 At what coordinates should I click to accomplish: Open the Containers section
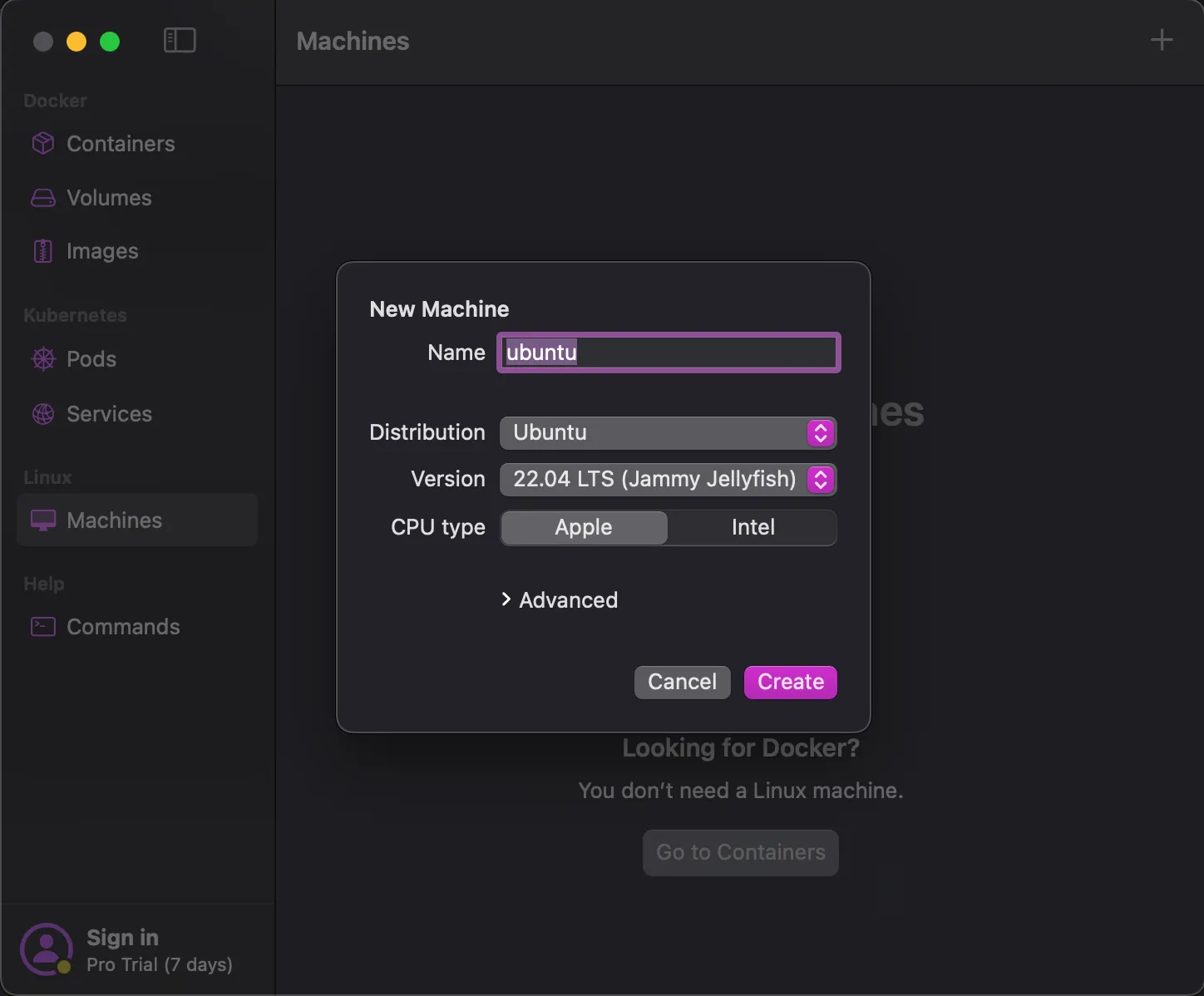137,144
